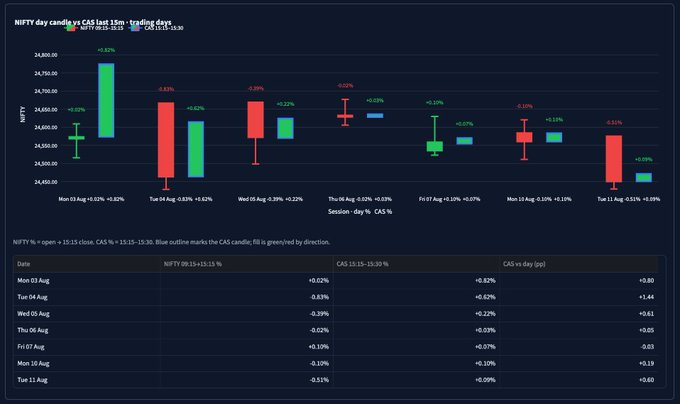The width and height of the screenshot is (680, 404).
Task: Click the y-axis tick '24,700.00'
Action: [46, 91]
